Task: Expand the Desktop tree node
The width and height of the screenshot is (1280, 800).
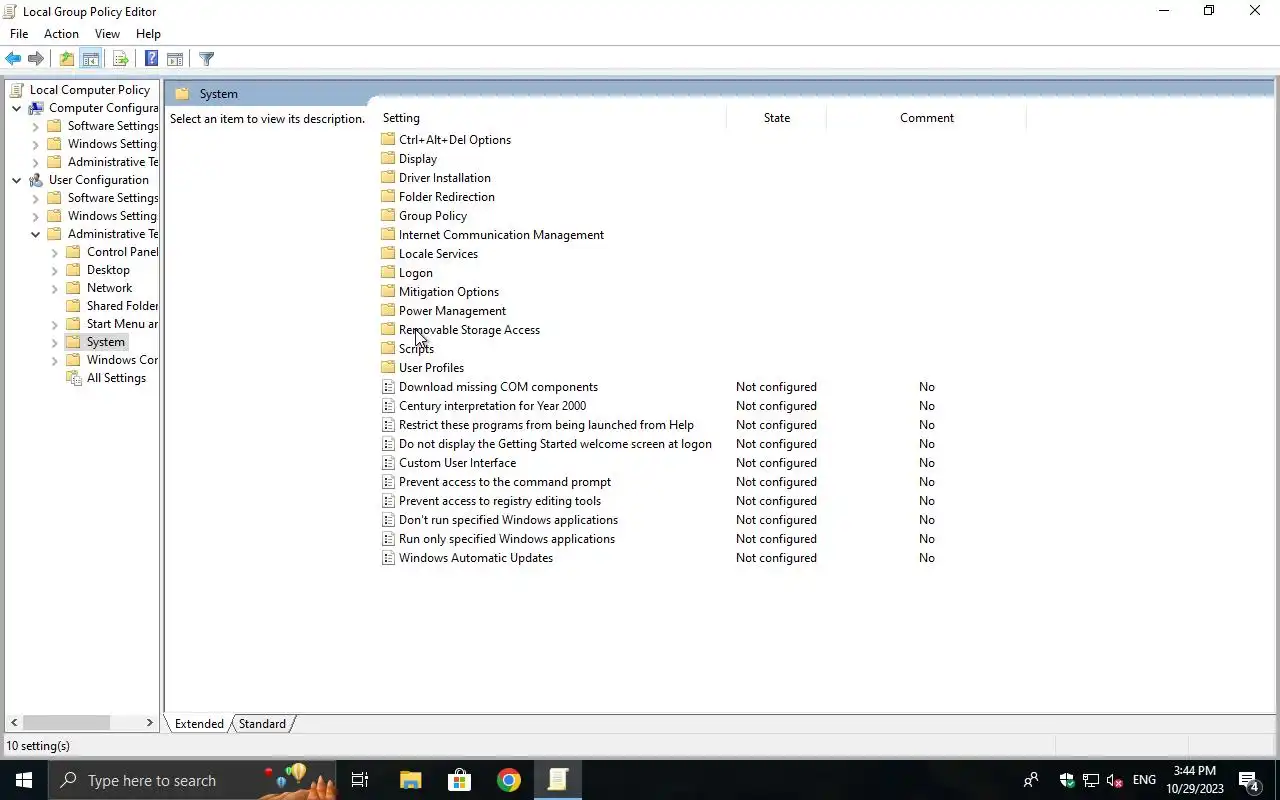Action: coord(55,270)
